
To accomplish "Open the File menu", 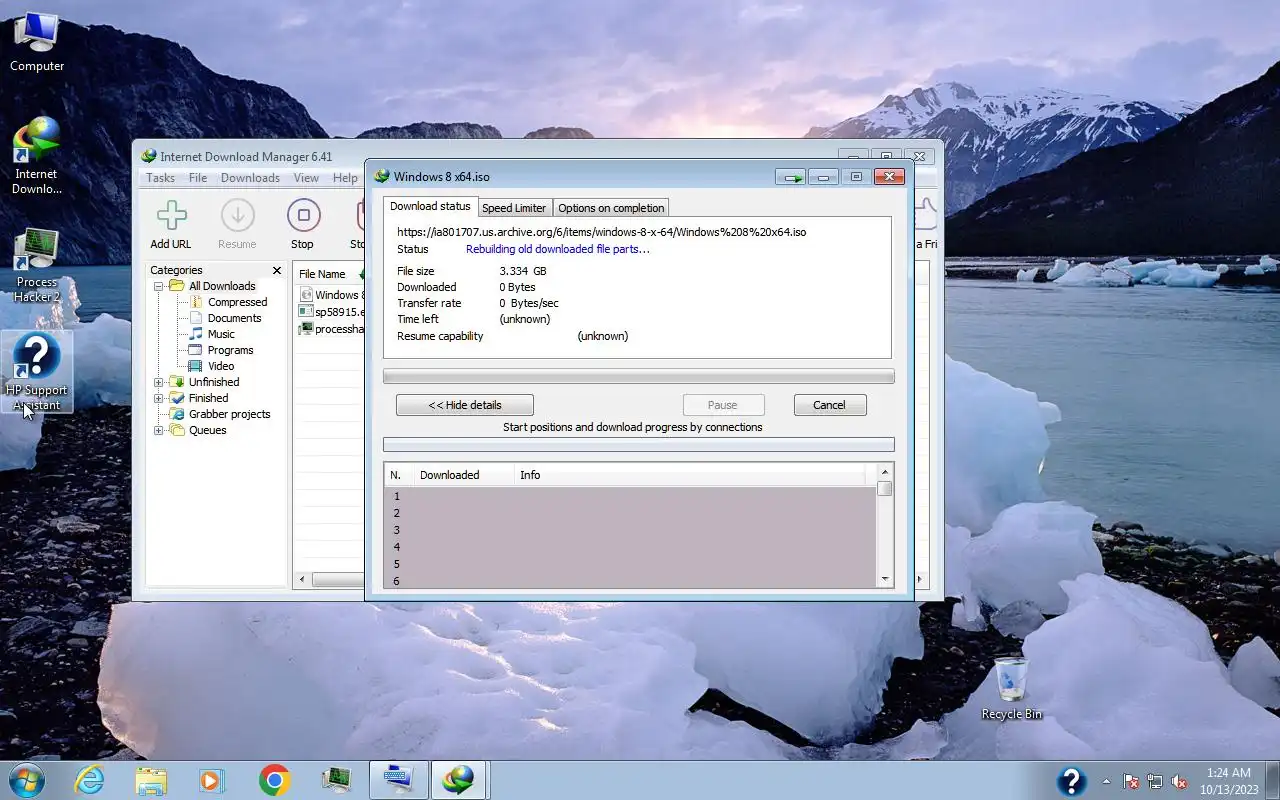I will [198, 178].
